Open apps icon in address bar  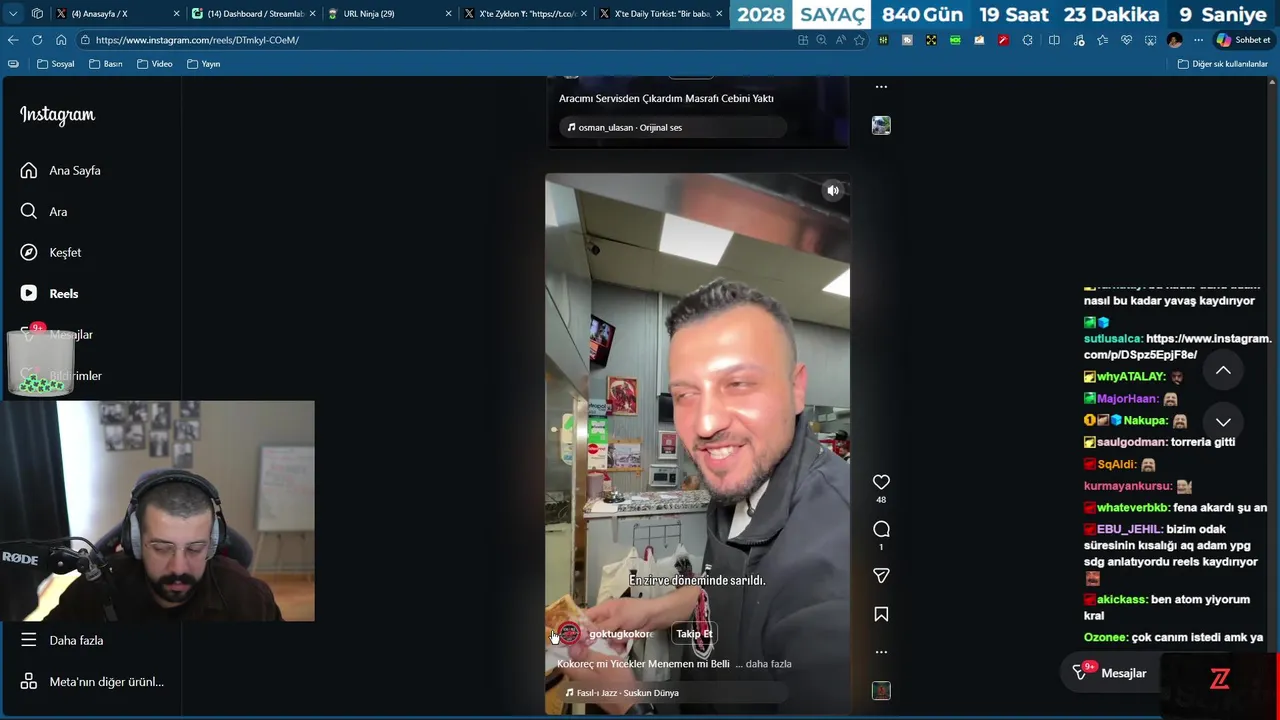(x=803, y=40)
